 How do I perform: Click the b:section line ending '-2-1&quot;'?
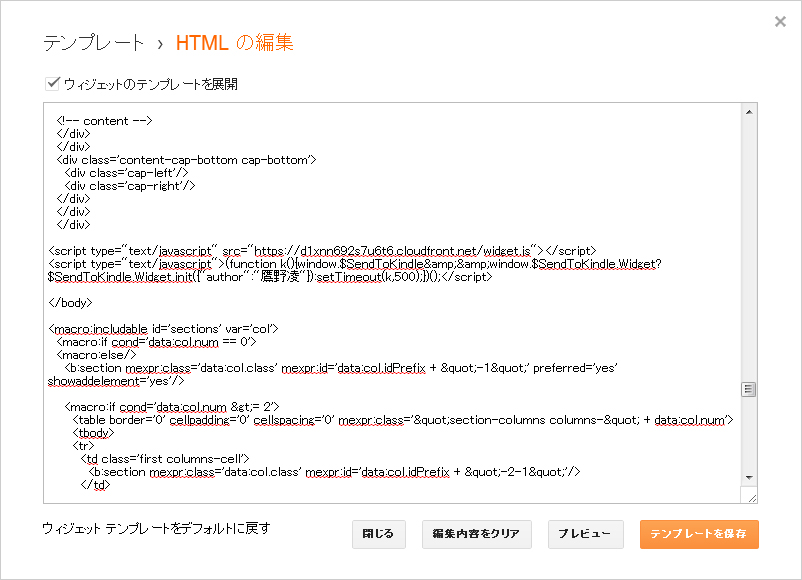tap(335, 472)
